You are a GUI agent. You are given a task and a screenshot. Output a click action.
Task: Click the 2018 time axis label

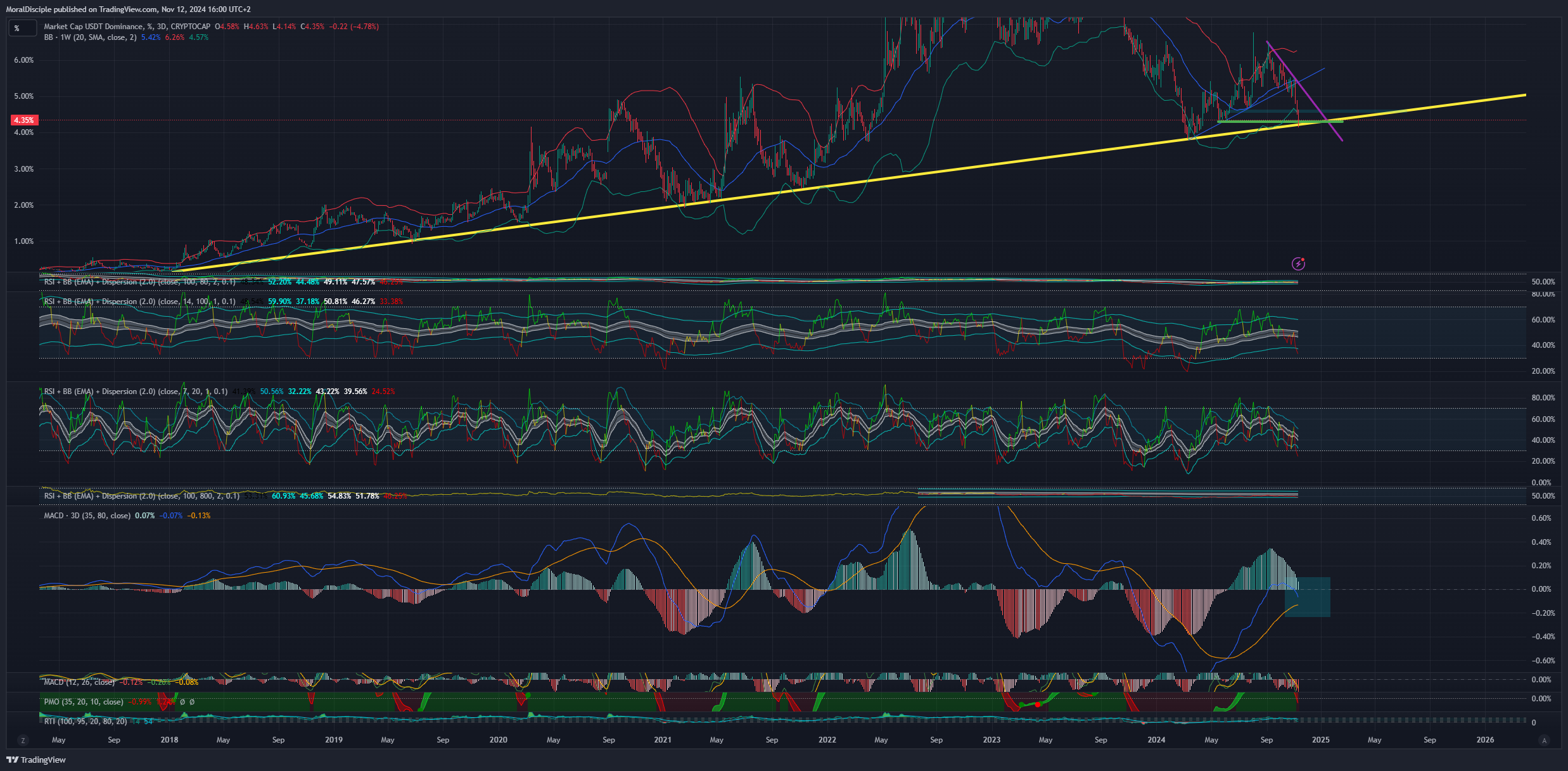(x=169, y=740)
